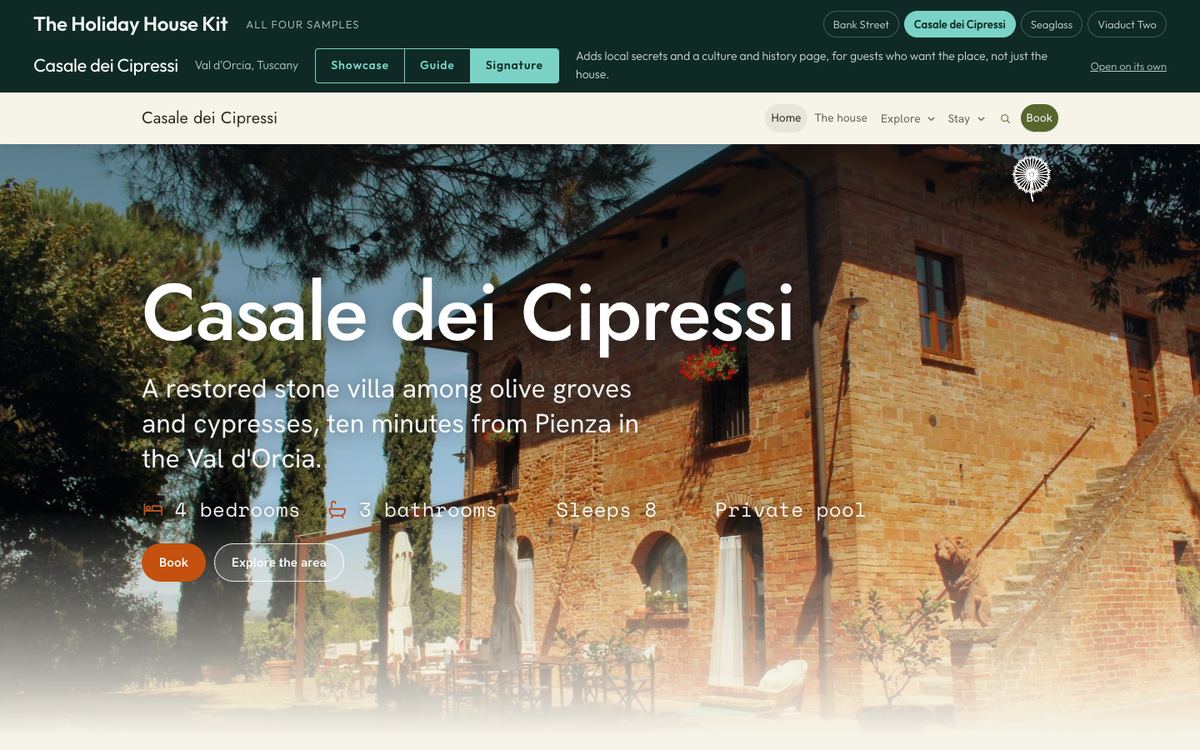Click the orange Book button in the hero
This screenshot has height=750, width=1200.
click(x=174, y=563)
